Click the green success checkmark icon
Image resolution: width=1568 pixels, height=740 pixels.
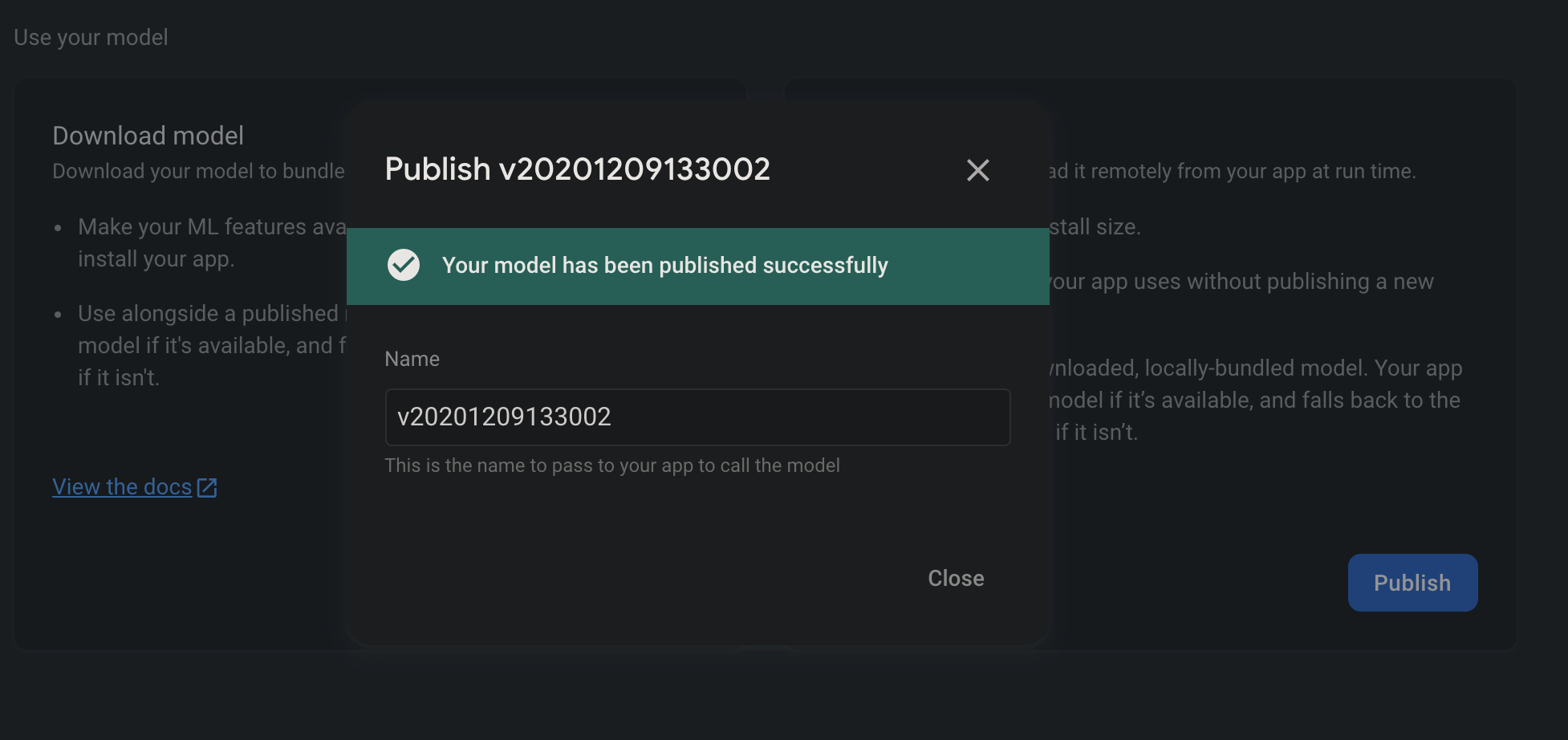404,265
